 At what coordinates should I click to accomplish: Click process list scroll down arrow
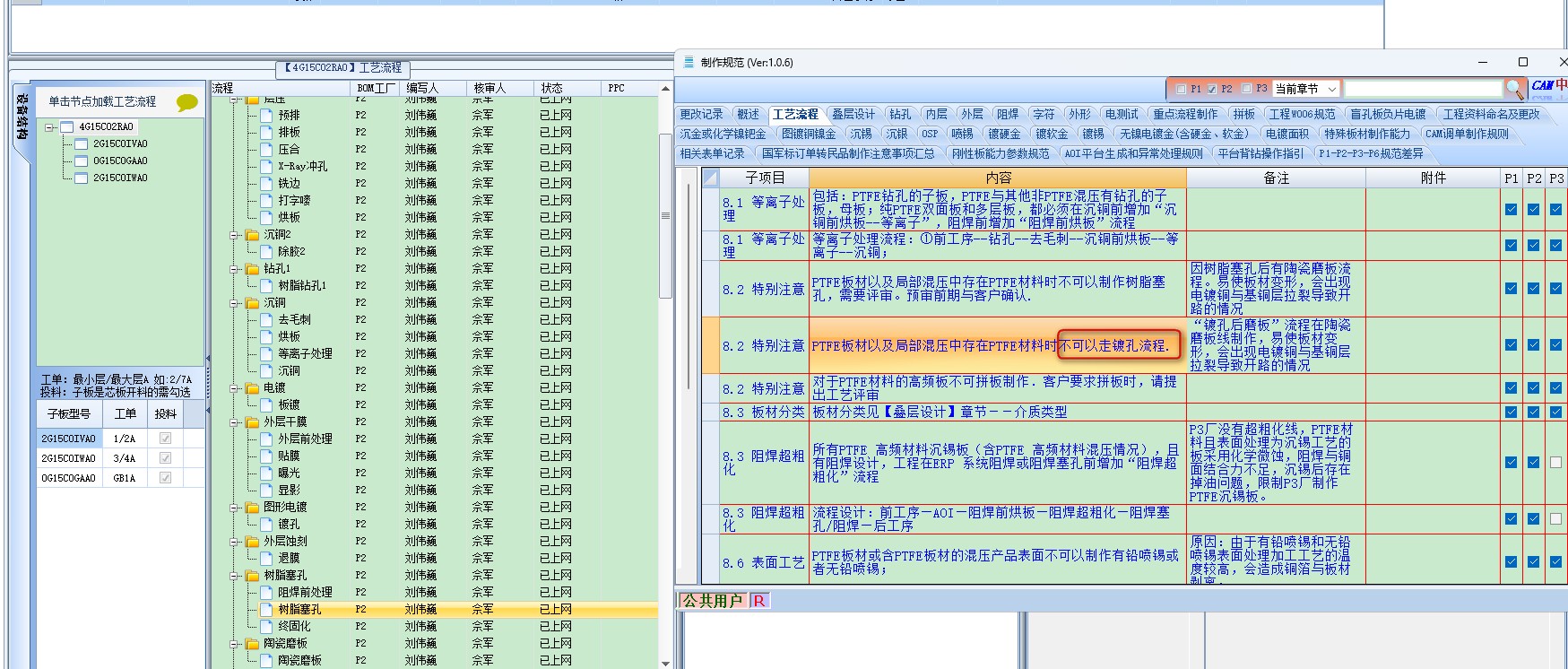tap(665, 663)
